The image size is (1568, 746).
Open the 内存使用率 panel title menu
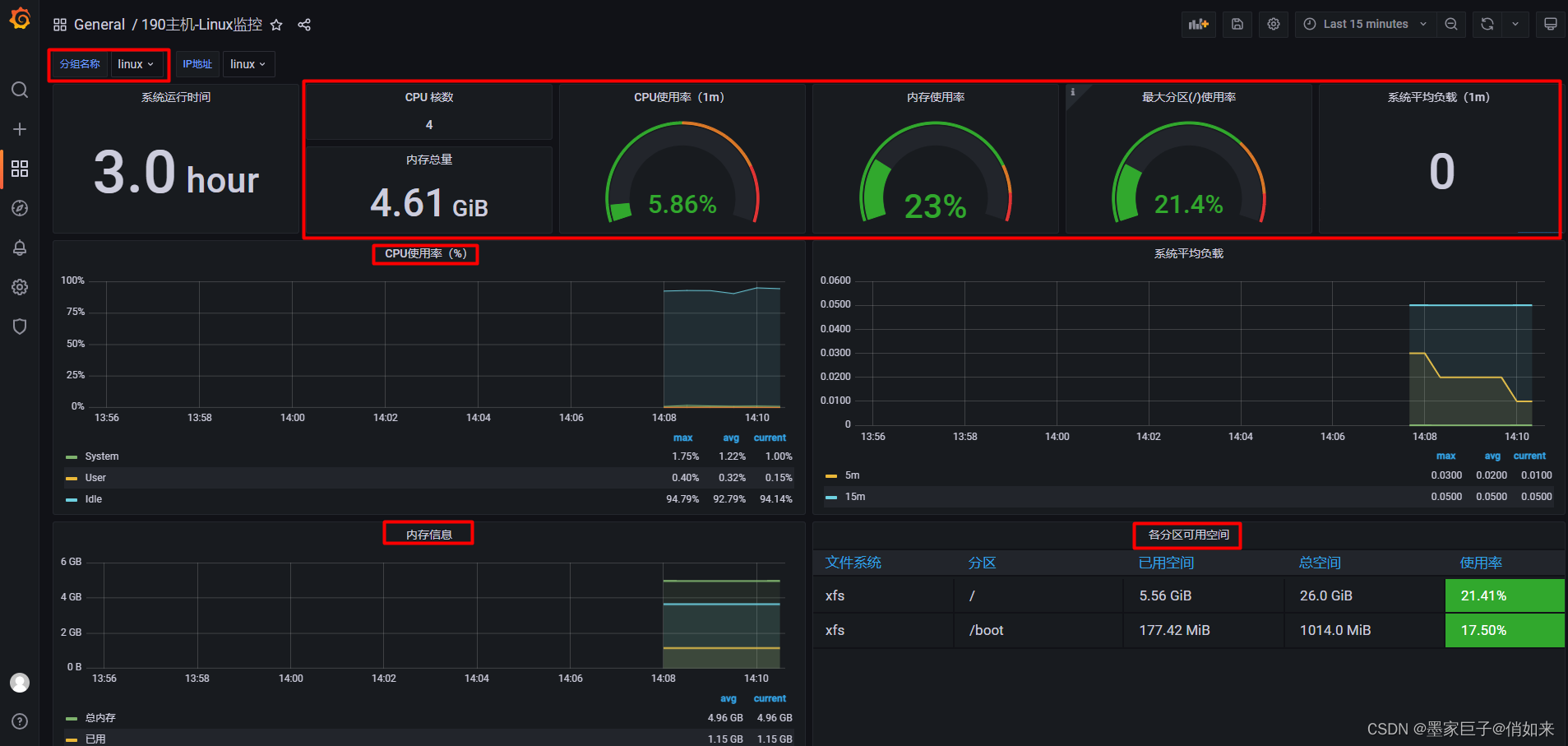tap(936, 97)
